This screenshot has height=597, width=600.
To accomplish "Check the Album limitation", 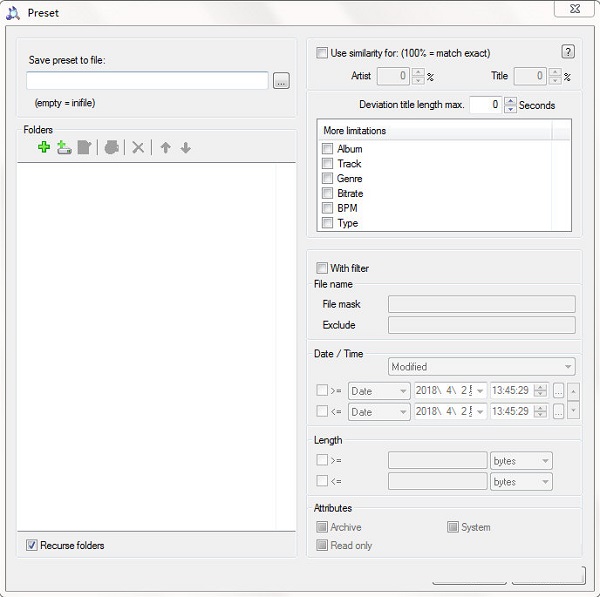I will tap(328, 149).
